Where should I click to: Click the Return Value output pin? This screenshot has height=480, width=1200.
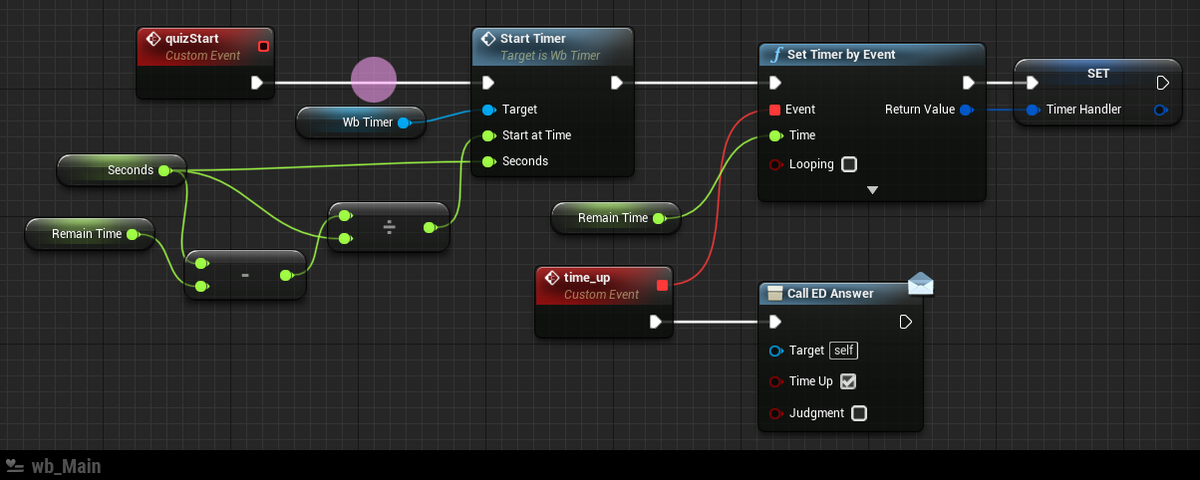tap(965, 110)
